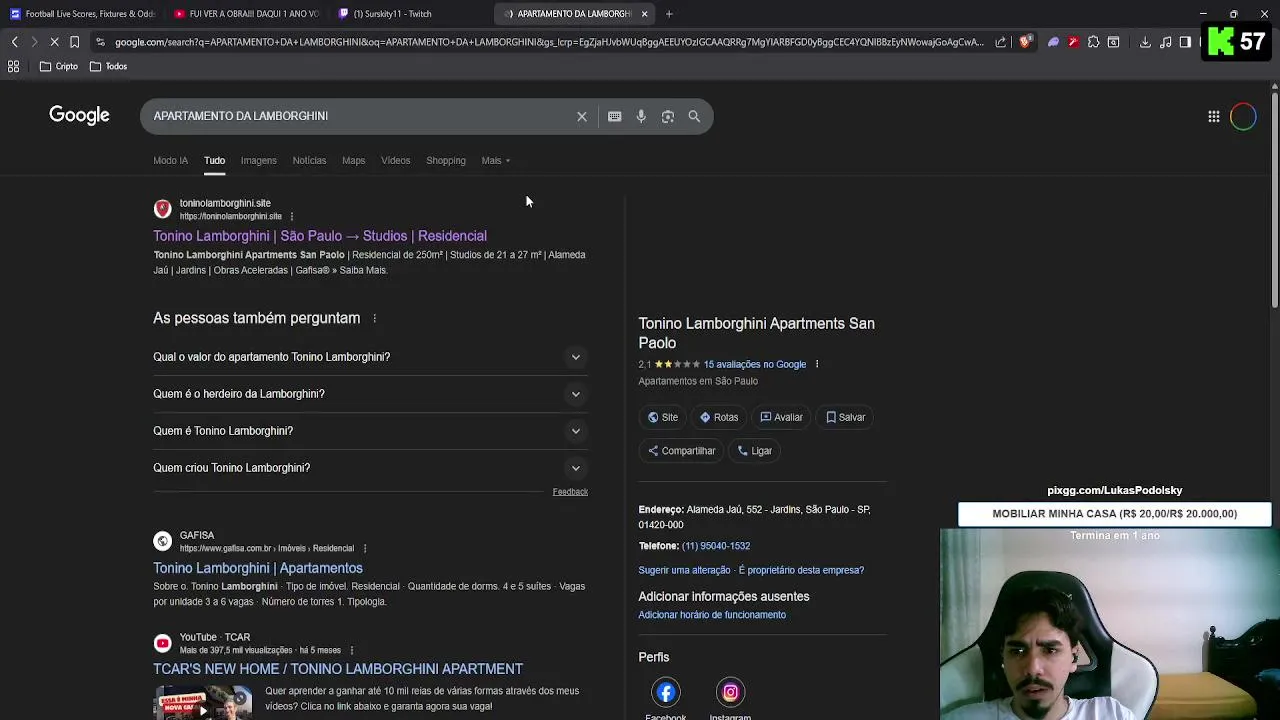Image resolution: width=1280 pixels, height=720 pixels.
Task: Open more options beside reviews count
Action: (817, 364)
